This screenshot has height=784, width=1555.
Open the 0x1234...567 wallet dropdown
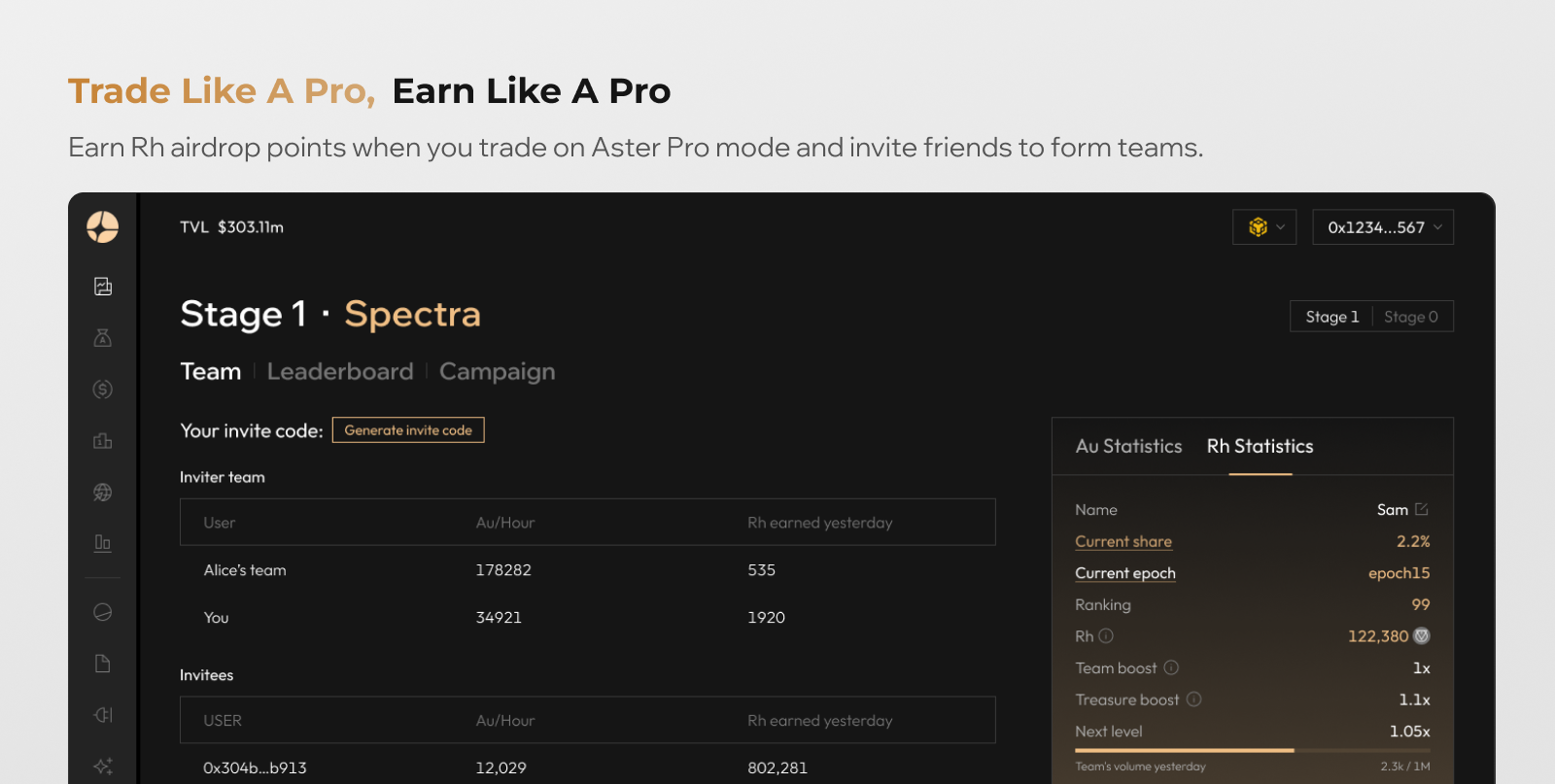tap(1383, 227)
